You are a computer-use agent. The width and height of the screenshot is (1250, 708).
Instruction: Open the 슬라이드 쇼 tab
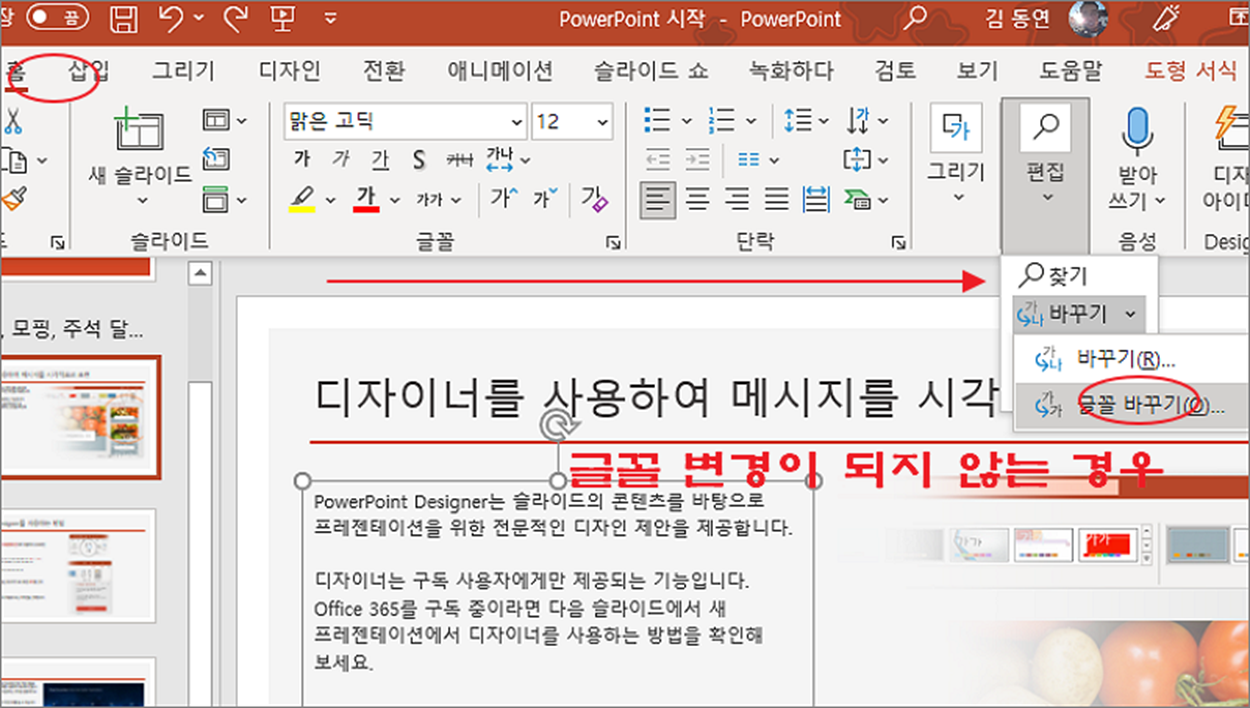tap(651, 70)
